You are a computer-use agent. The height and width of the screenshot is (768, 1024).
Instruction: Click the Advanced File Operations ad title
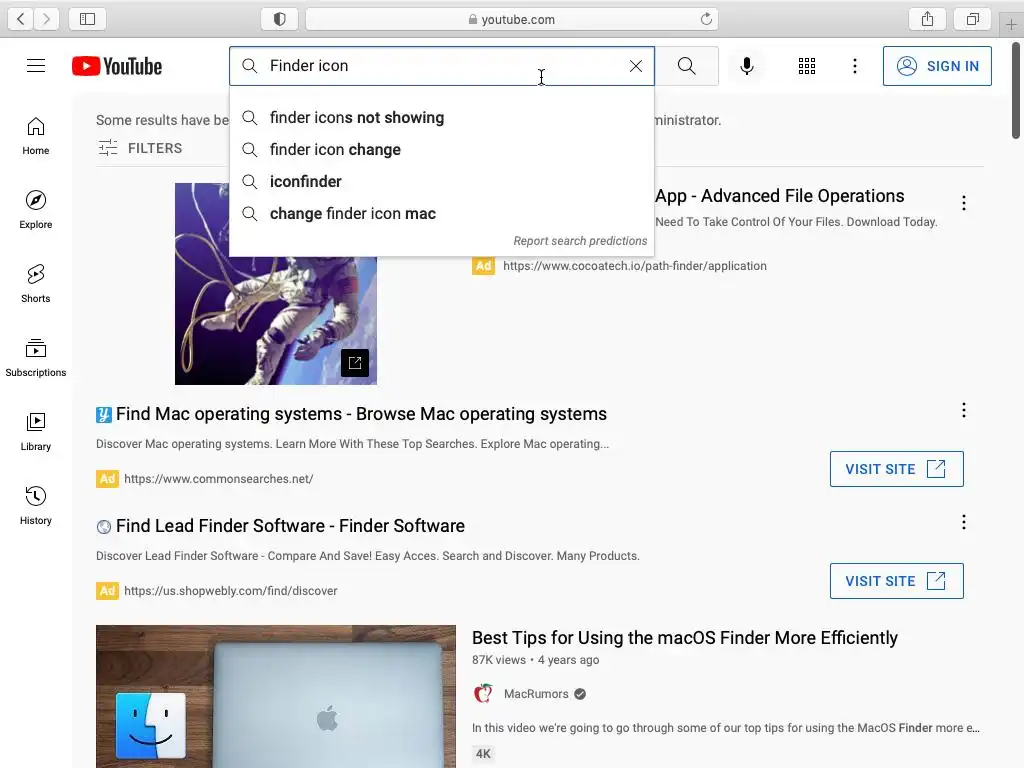coord(780,196)
